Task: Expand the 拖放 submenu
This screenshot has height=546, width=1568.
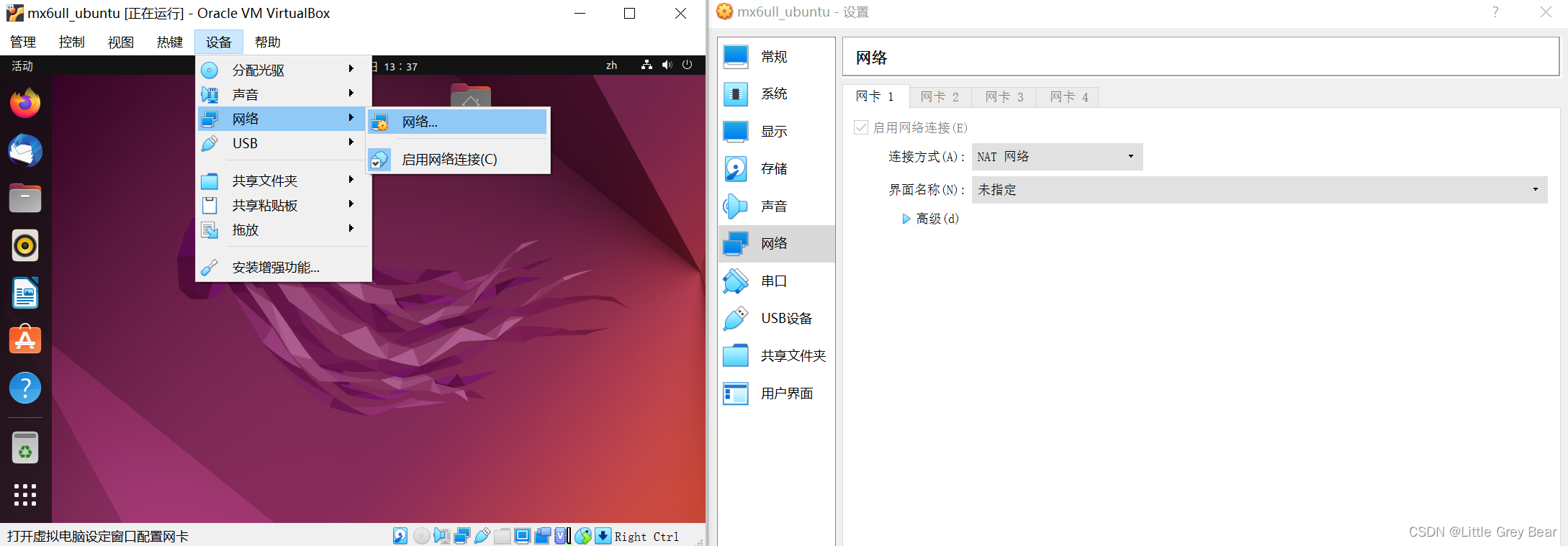Action: point(284,229)
